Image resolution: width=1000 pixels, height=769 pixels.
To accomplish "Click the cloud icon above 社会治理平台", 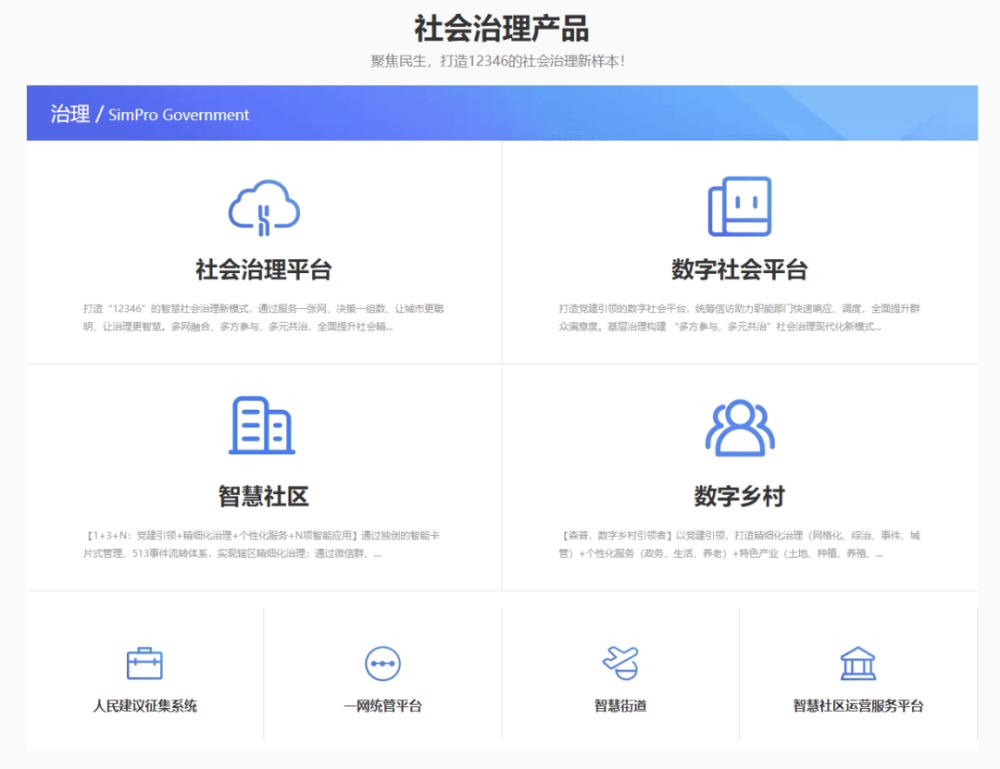I will click(x=264, y=207).
